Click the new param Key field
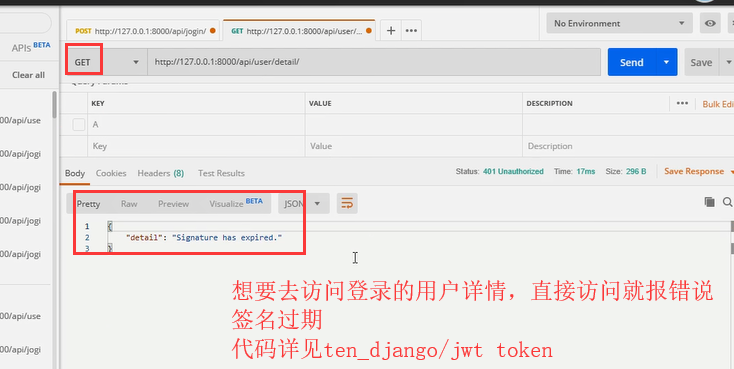Viewport: 734px width, 369px height. tap(196, 146)
